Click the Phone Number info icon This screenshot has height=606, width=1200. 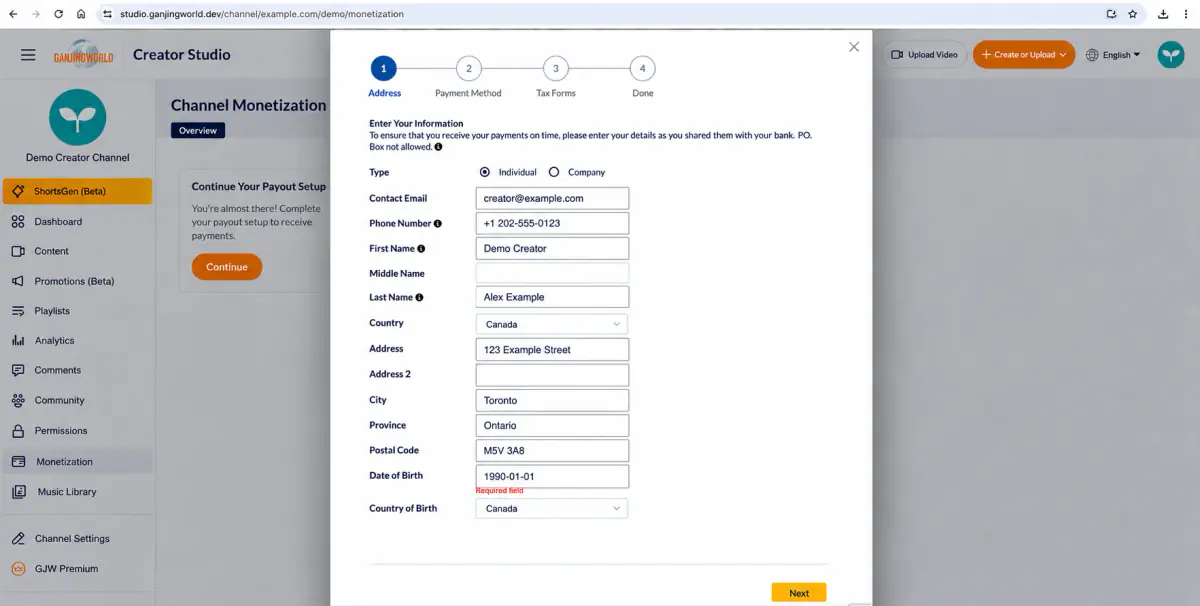[x=438, y=224]
